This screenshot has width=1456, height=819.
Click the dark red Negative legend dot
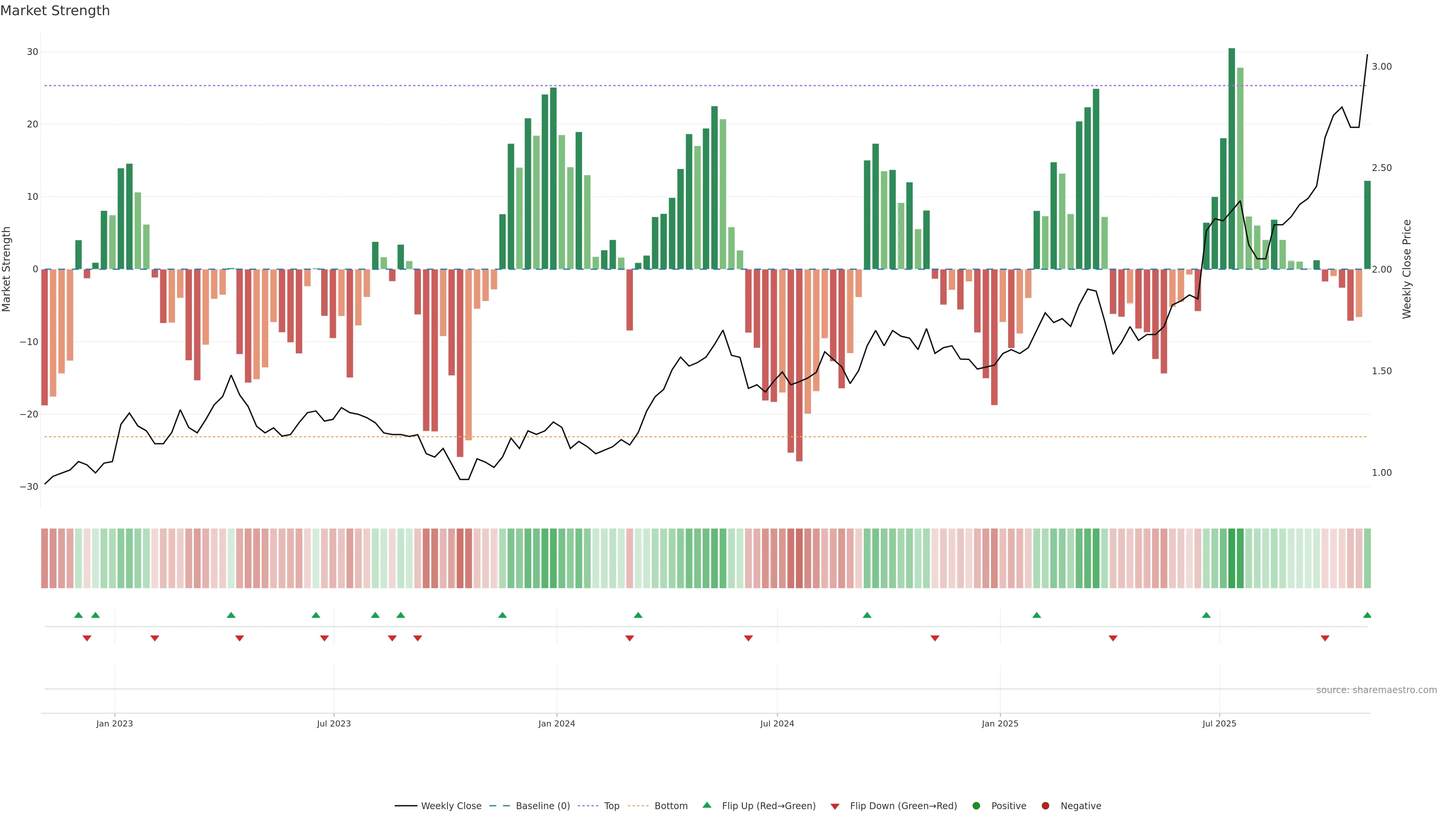pos(1045,806)
